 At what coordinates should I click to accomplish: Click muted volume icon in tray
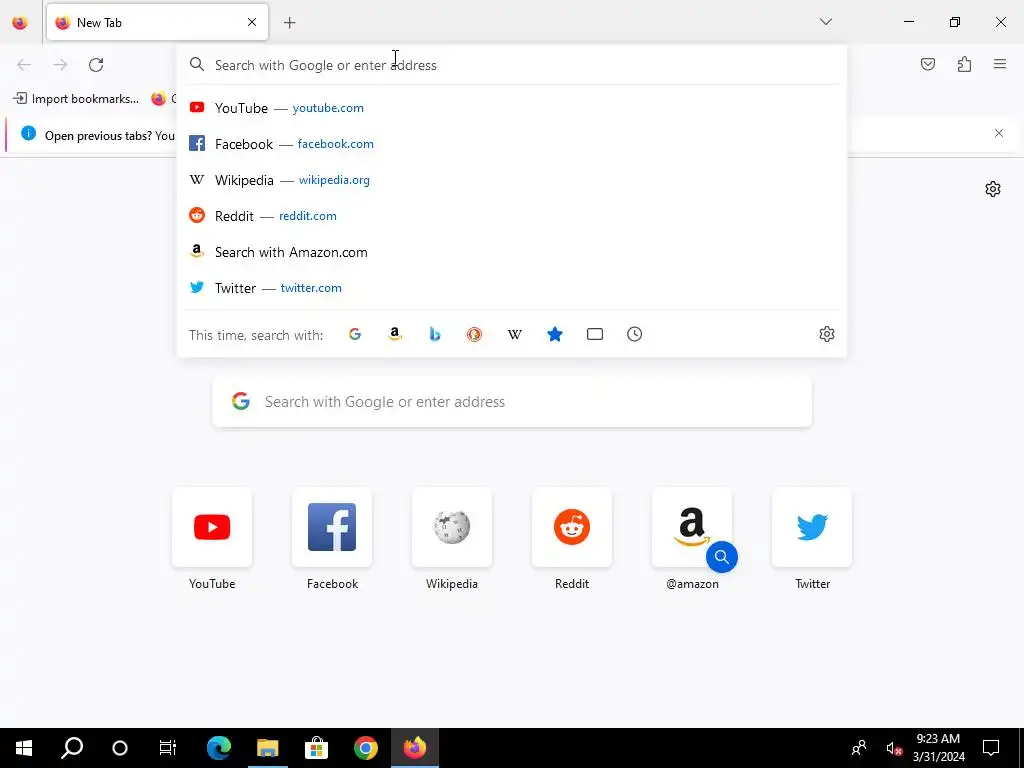893,748
